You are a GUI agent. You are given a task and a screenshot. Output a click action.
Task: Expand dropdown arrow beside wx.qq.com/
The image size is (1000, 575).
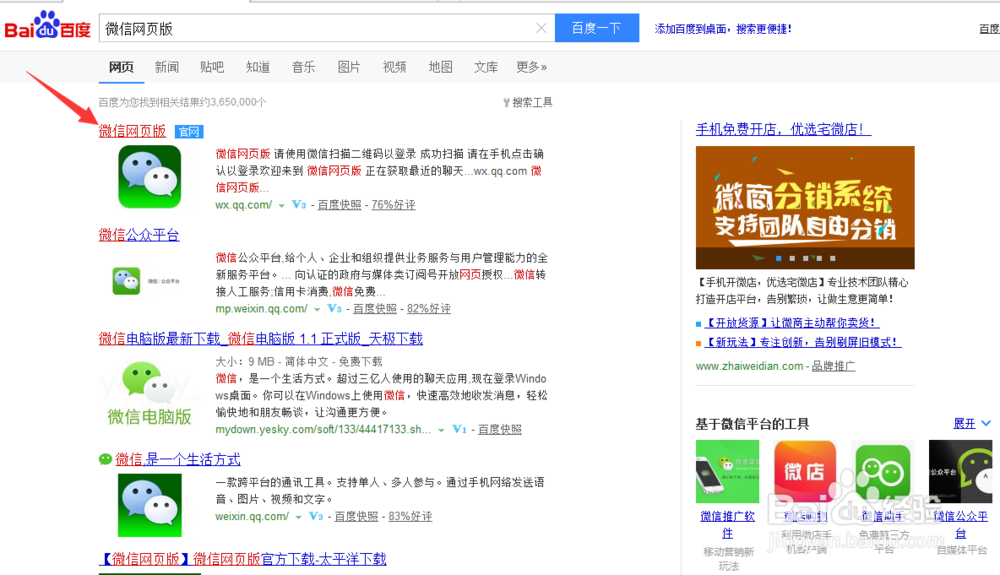click(281, 205)
